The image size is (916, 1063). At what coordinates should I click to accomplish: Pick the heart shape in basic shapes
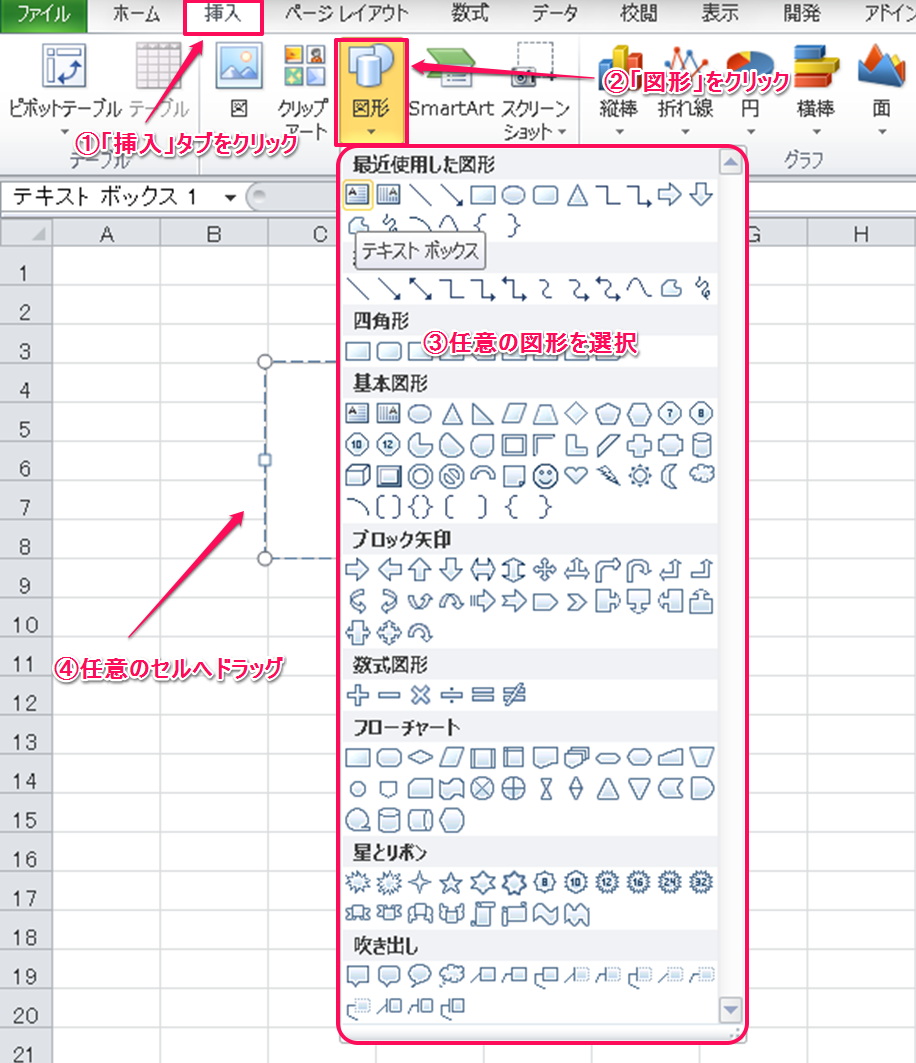576,476
